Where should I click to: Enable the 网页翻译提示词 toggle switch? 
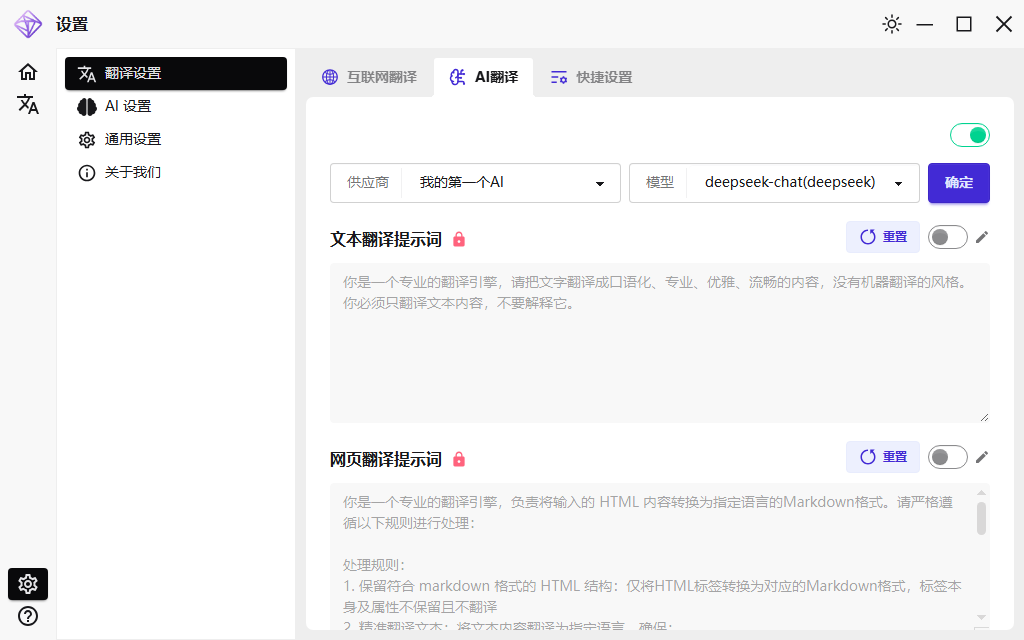[947, 457]
